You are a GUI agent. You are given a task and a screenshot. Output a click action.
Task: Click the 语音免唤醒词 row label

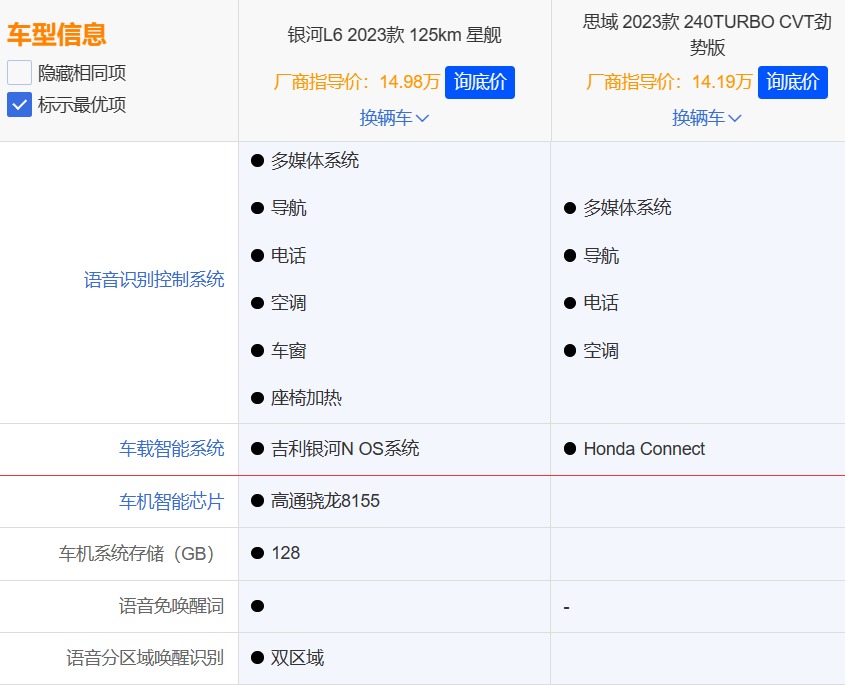[171, 606]
